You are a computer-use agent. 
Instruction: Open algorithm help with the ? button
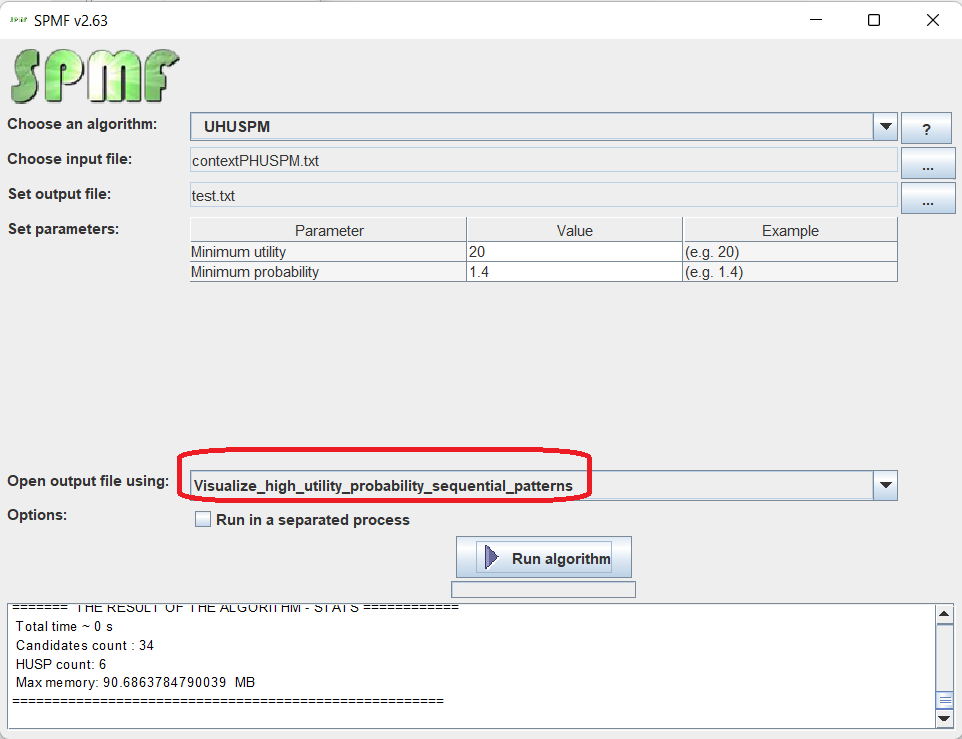926,129
